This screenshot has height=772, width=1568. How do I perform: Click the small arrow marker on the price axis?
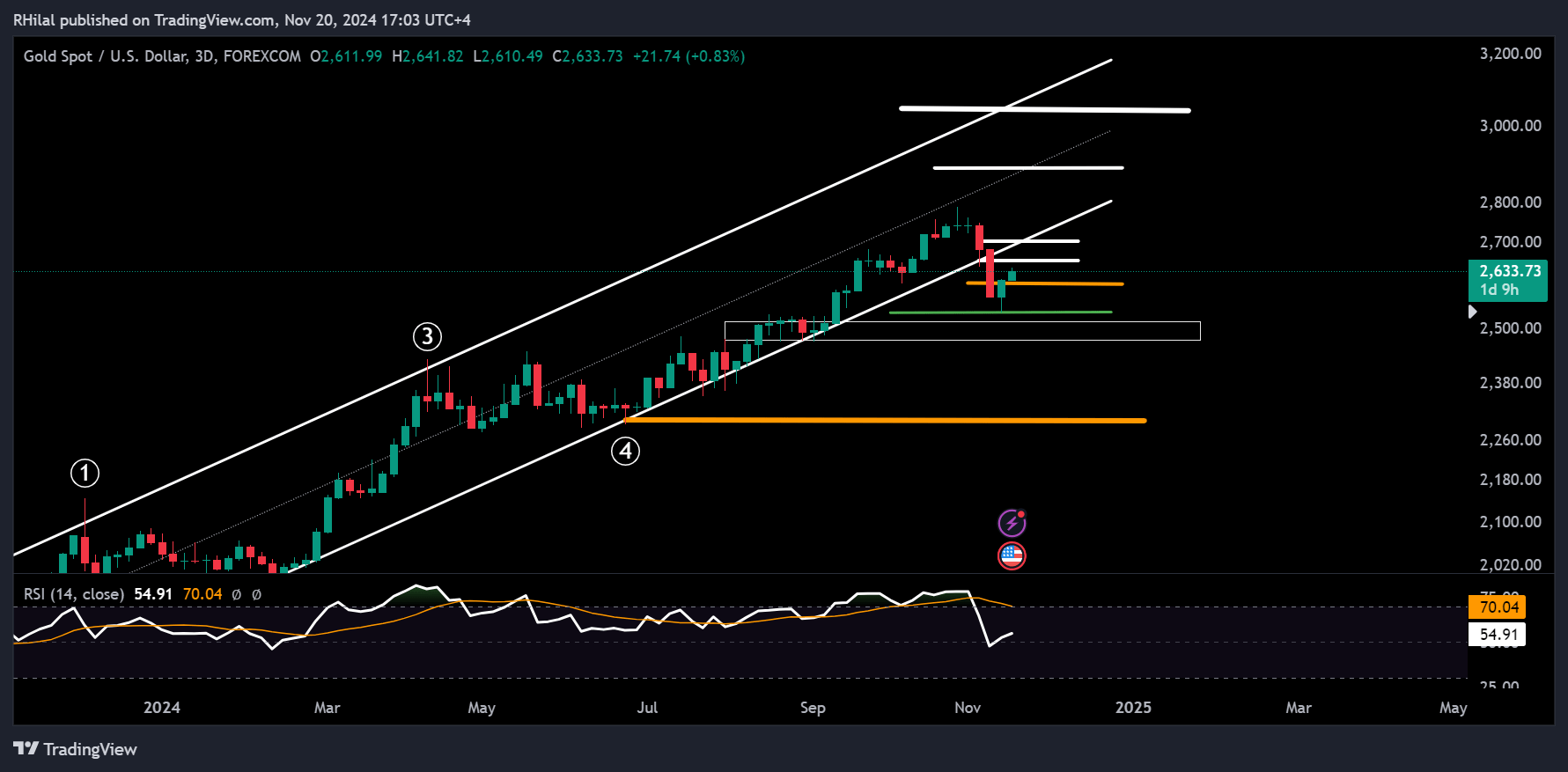(x=1472, y=312)
